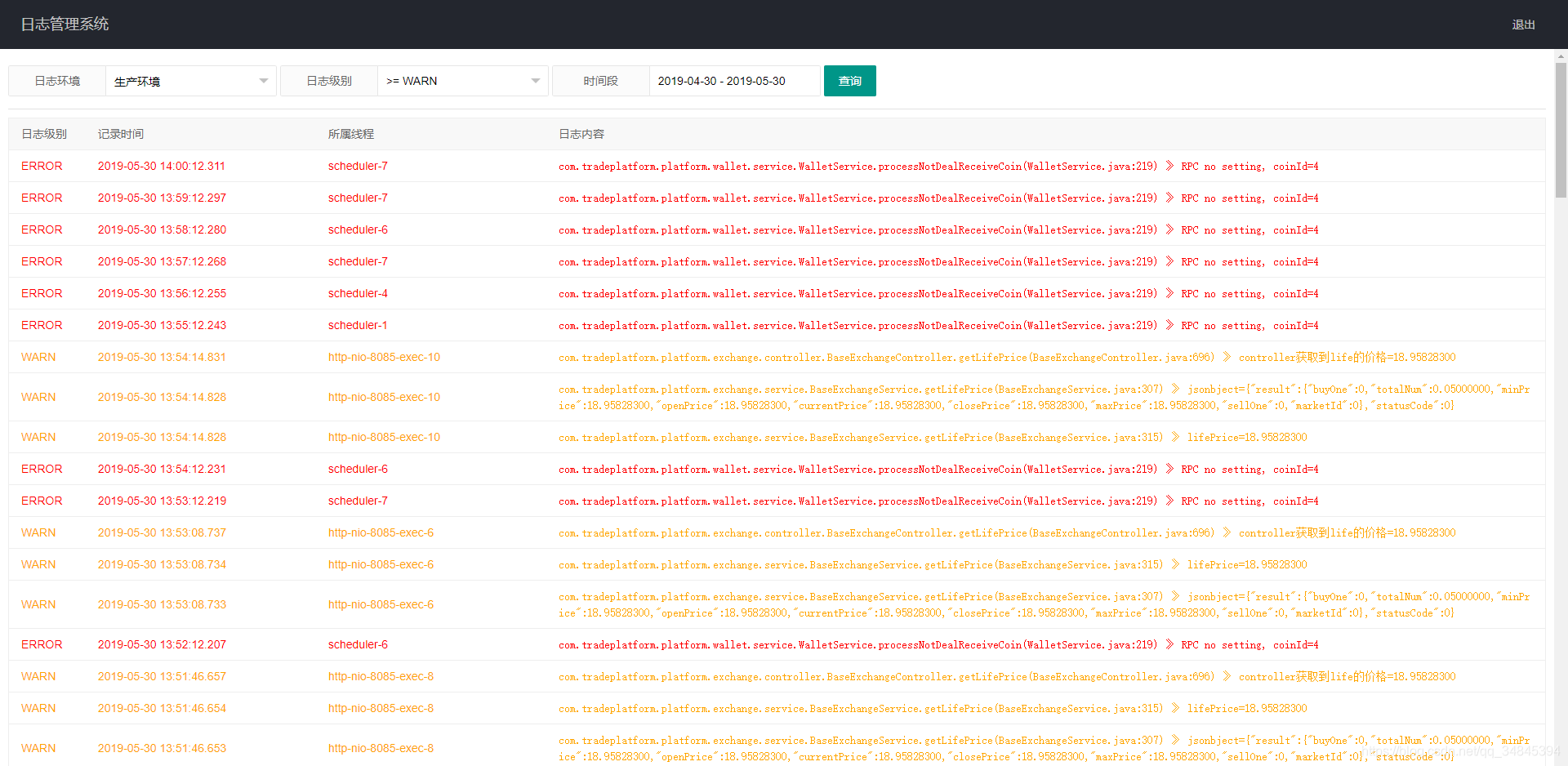Click log content of 13:54:14.831 row
The image size is (1568, 766).
(x=1007, y=357)
